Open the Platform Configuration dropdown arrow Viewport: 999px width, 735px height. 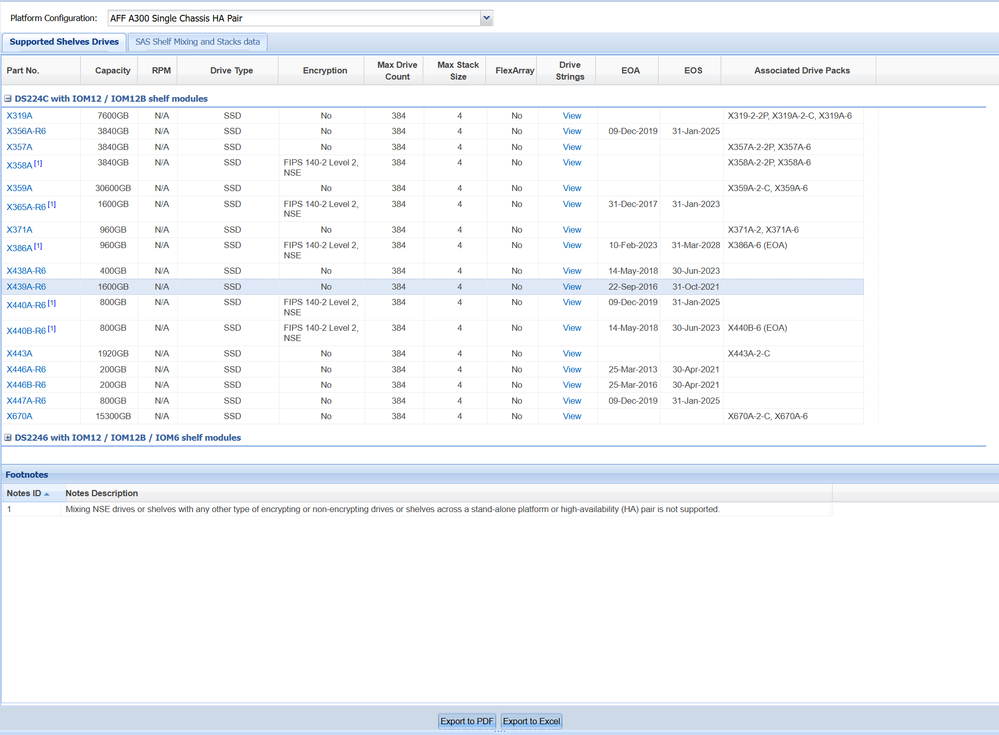tap(486, 18)
